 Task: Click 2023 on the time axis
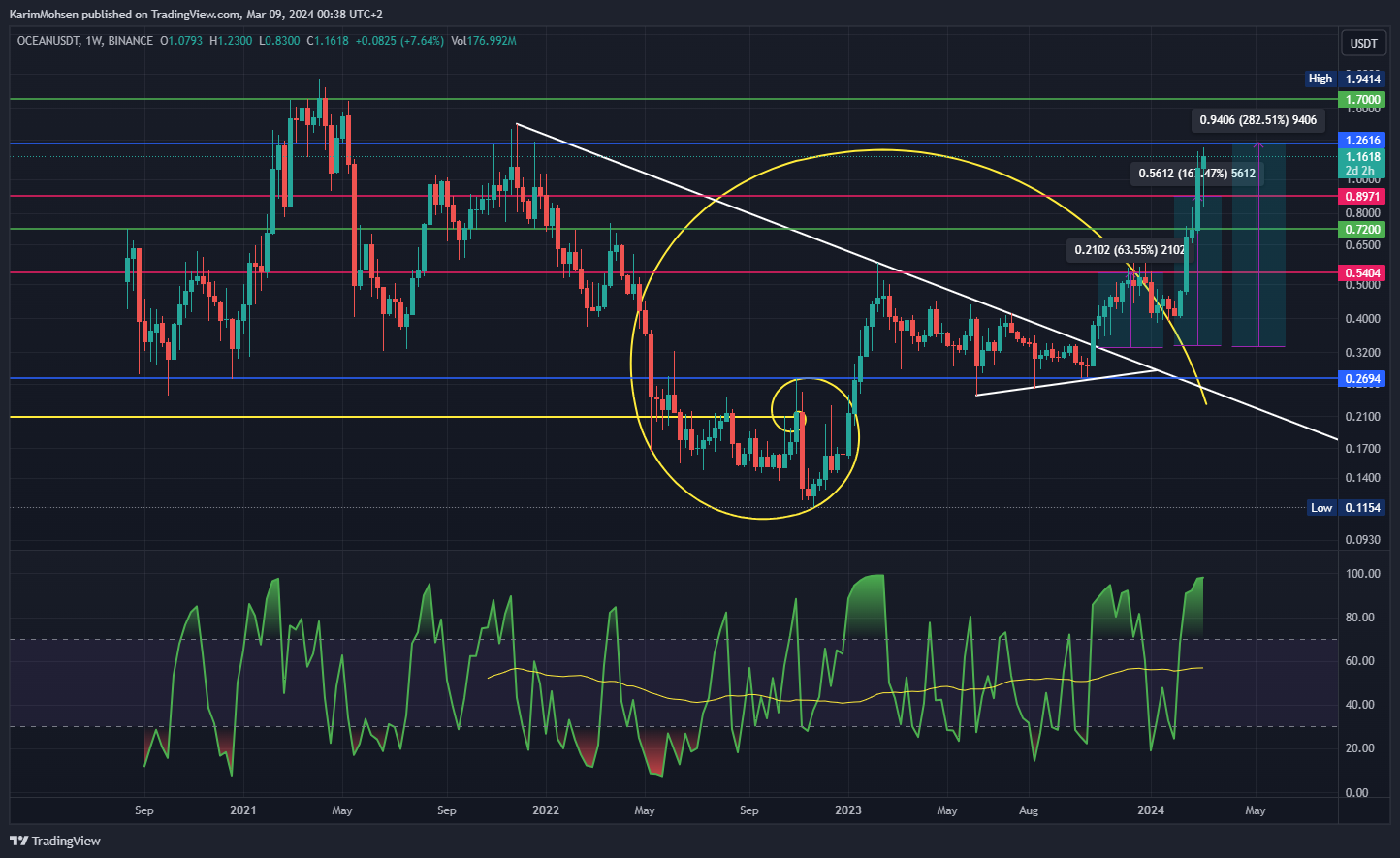[848, 810]
